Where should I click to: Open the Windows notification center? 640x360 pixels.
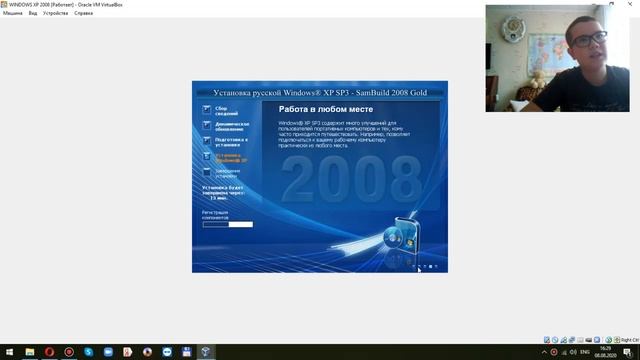point(628,353)
